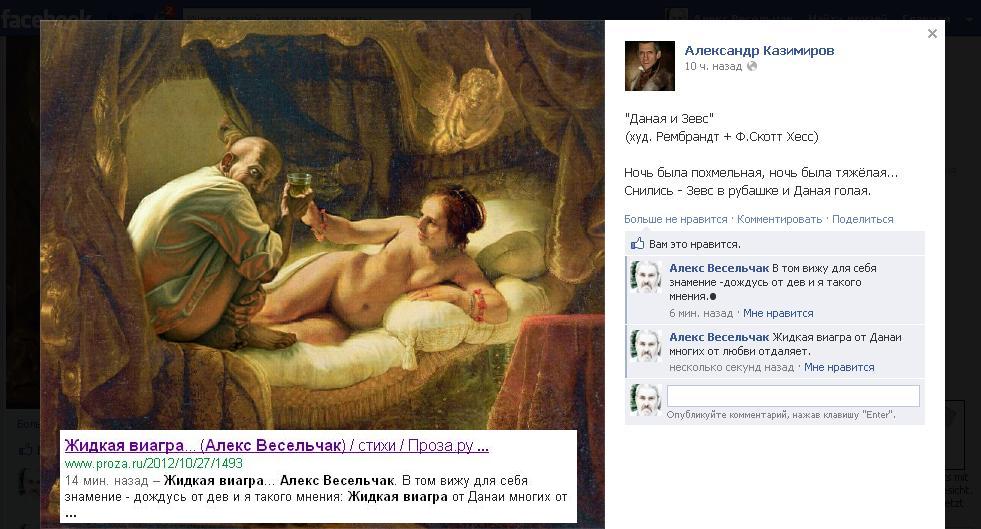The width and height of the screenshot is (981, 529).
Task: Focus the comment input field
Action: 793,396
